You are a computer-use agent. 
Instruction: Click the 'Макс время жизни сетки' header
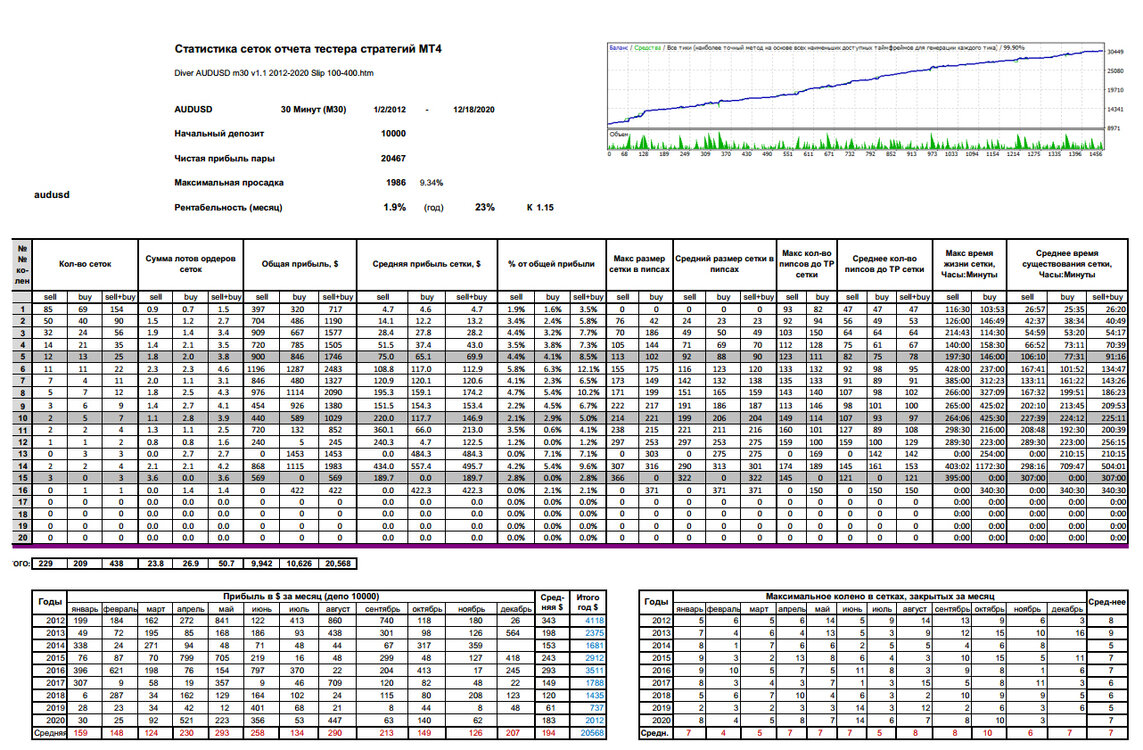pos(969,264)
